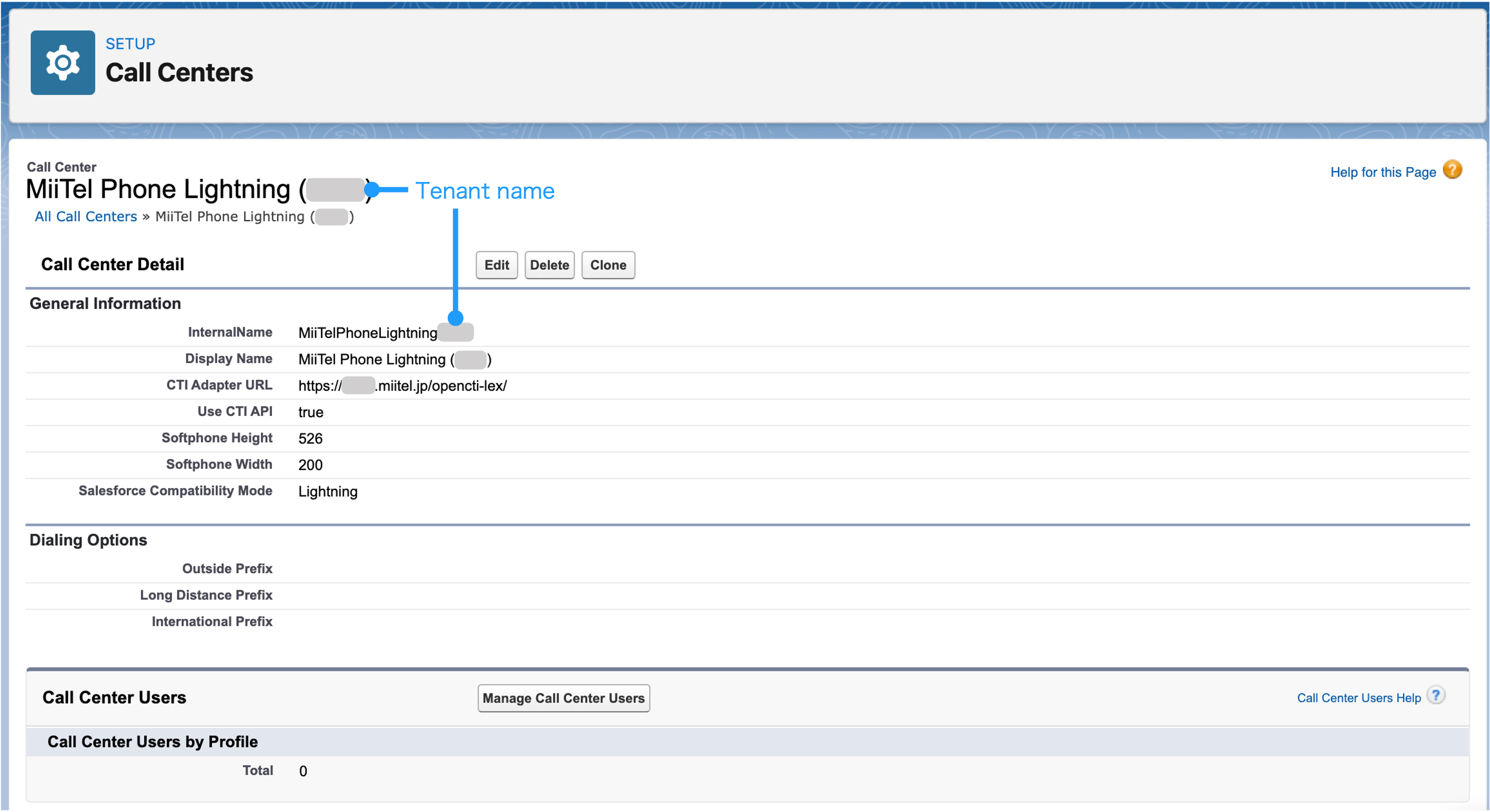Open Manage Call Center Users
This screenshot has height=812, width=1490.
563,698
